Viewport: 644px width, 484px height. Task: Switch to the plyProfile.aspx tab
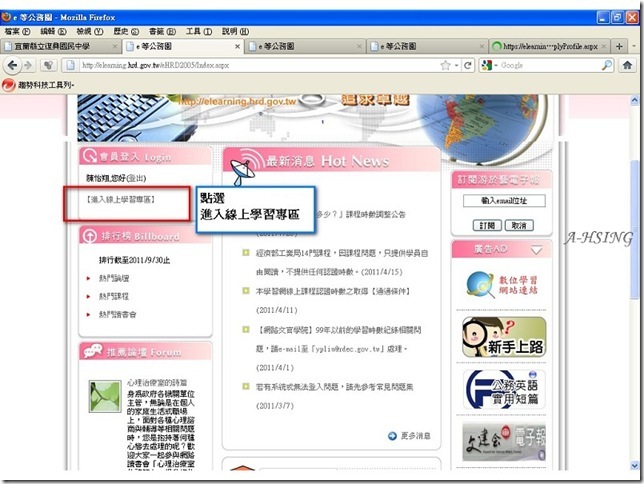[550, 46]
